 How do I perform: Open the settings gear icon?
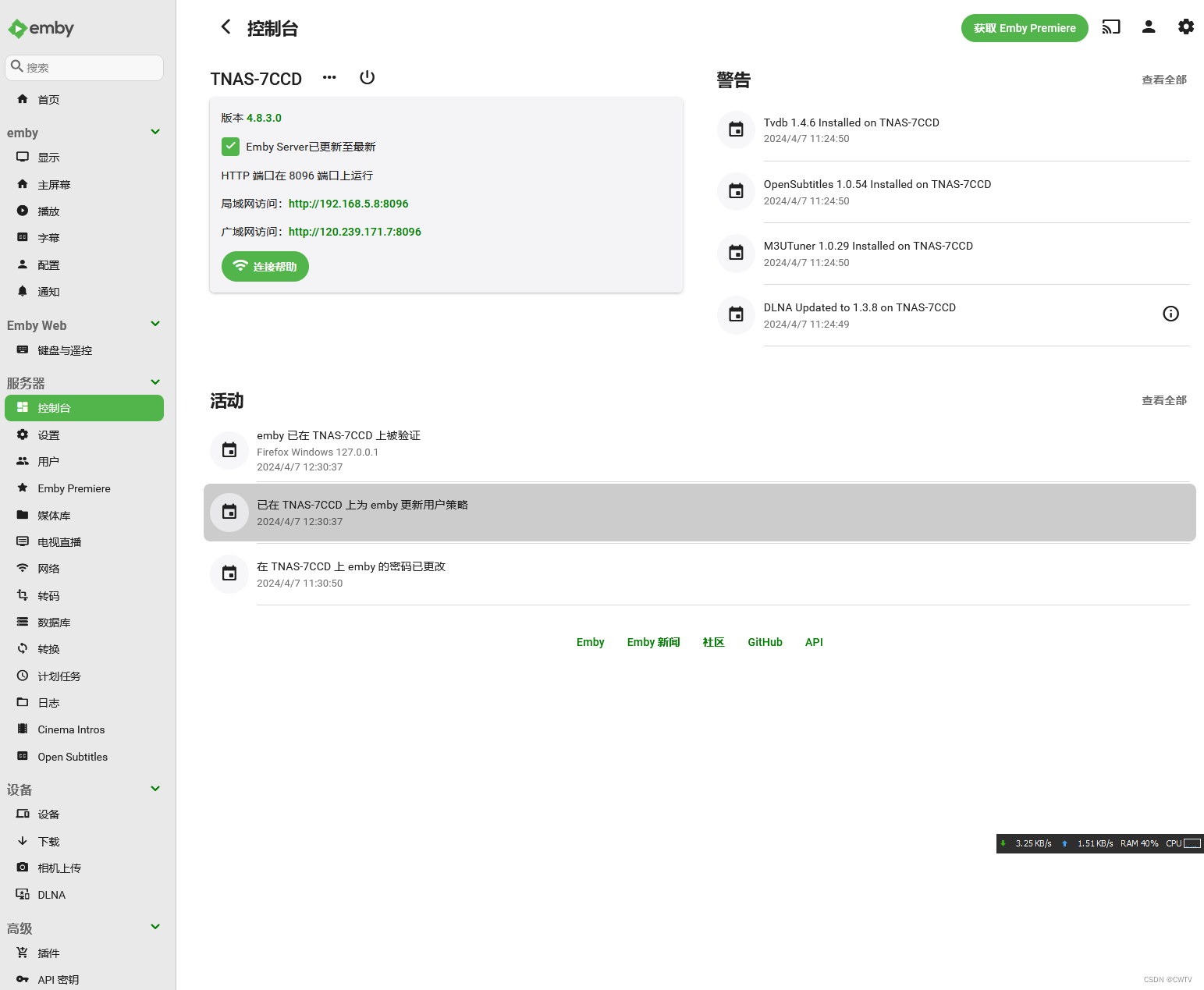(1186, 27)
